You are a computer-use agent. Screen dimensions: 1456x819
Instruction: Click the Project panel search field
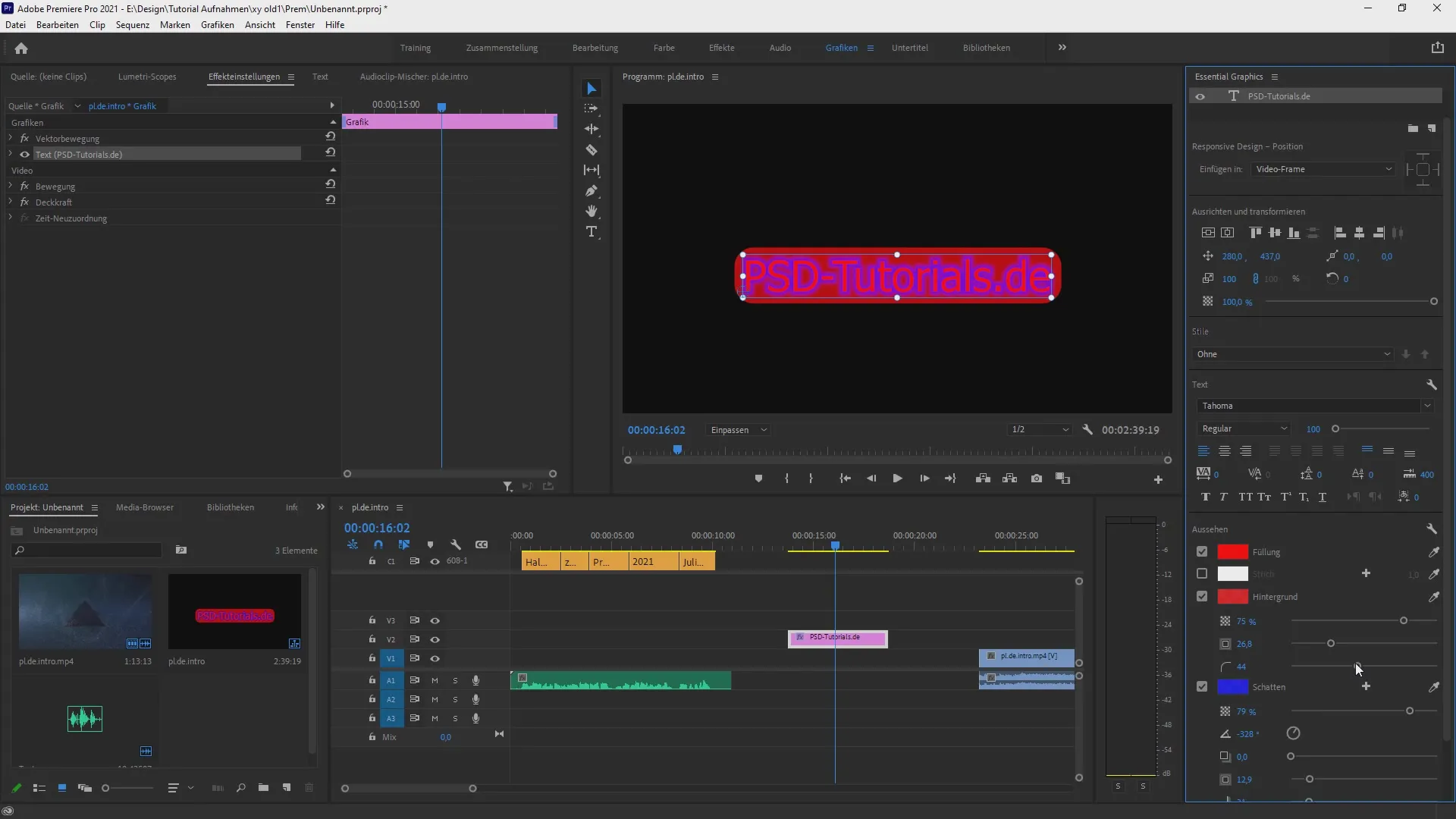tap(87, 550)
